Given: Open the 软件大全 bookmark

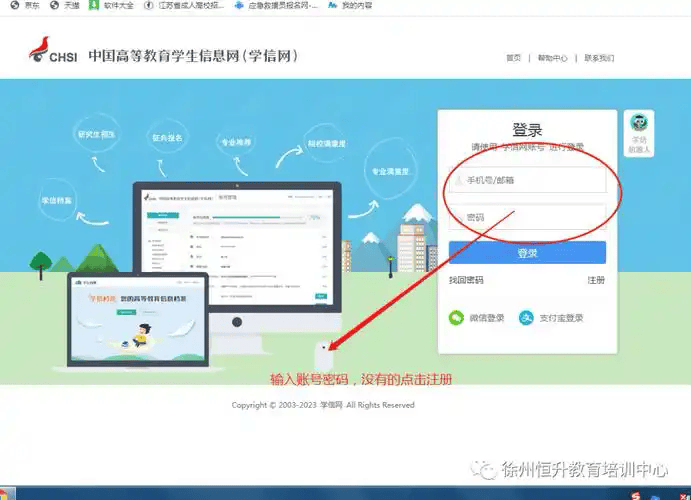Looking at the screenshot, I should 111,5.
